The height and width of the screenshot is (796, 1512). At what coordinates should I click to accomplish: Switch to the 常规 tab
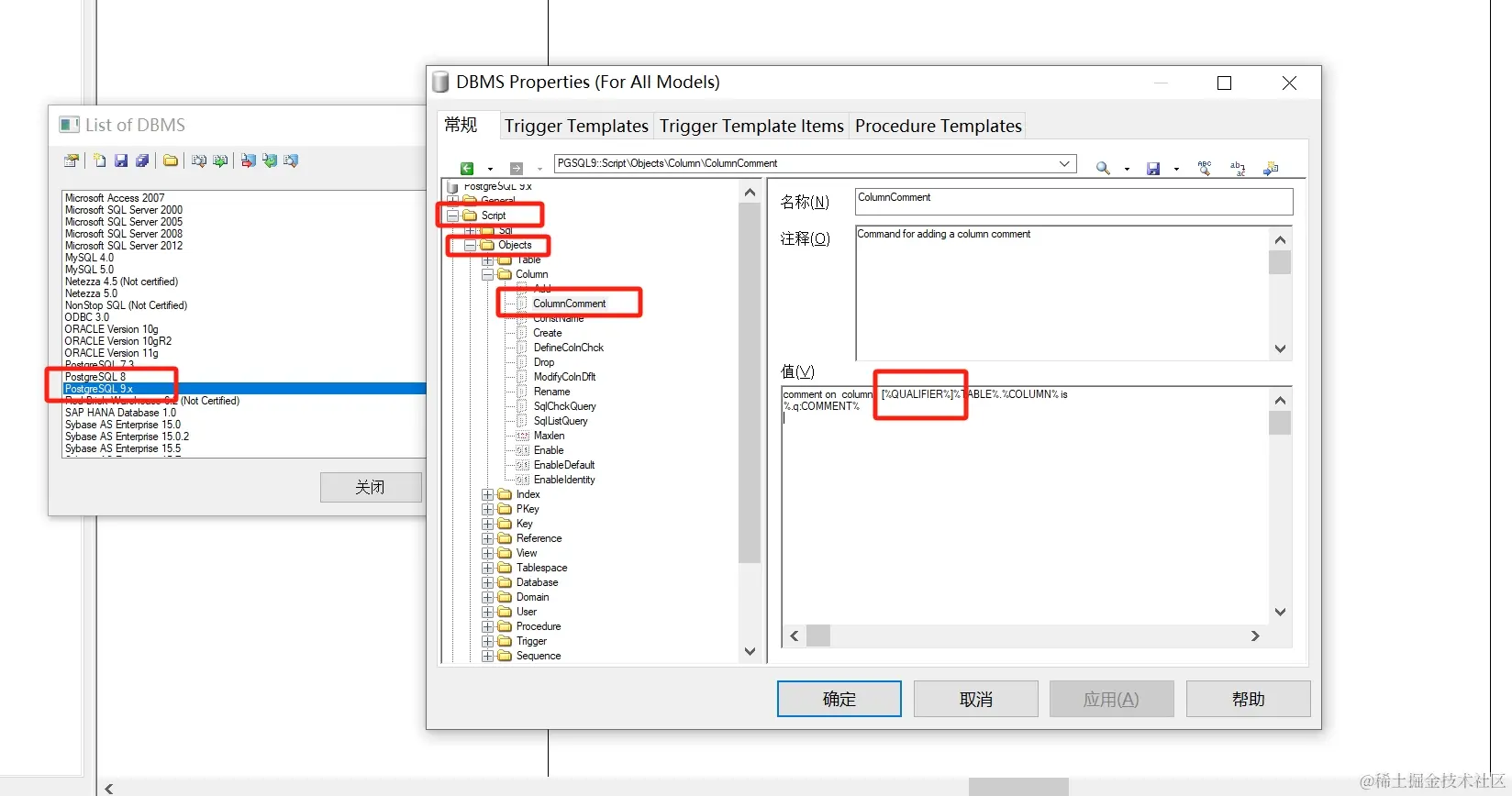pos(461,125)
